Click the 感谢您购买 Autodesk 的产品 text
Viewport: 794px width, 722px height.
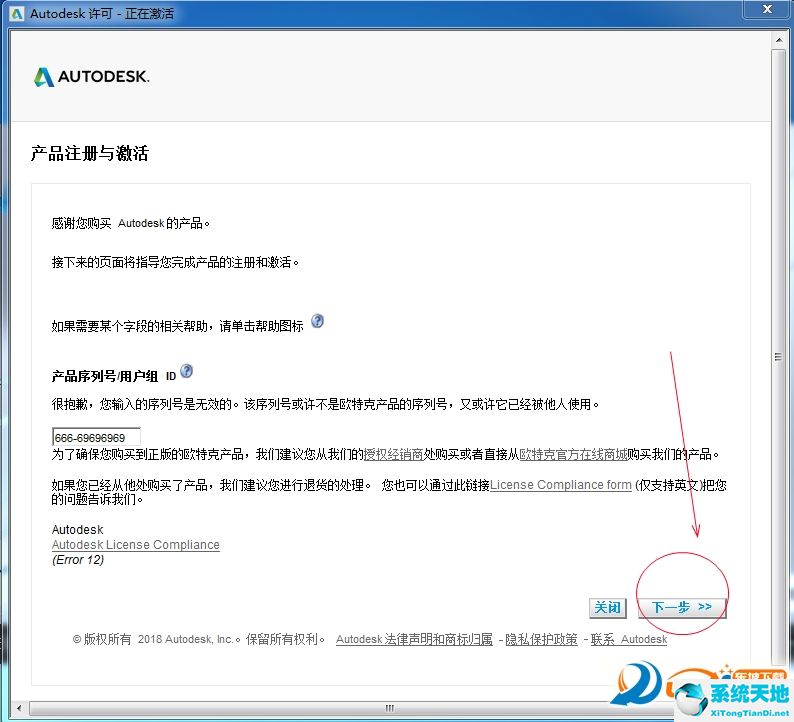pyautogui.click(x=131, y=223)
